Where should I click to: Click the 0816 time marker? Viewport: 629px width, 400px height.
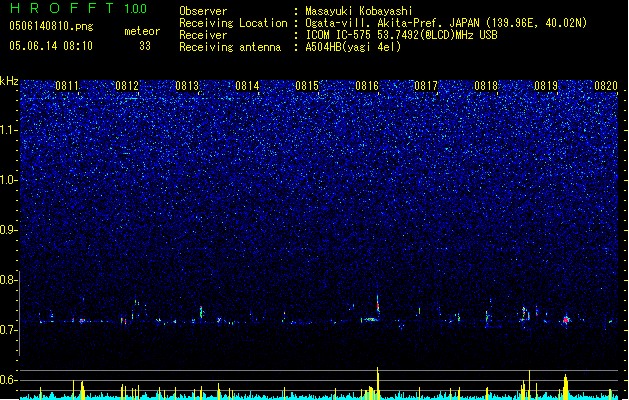(367, 86)
